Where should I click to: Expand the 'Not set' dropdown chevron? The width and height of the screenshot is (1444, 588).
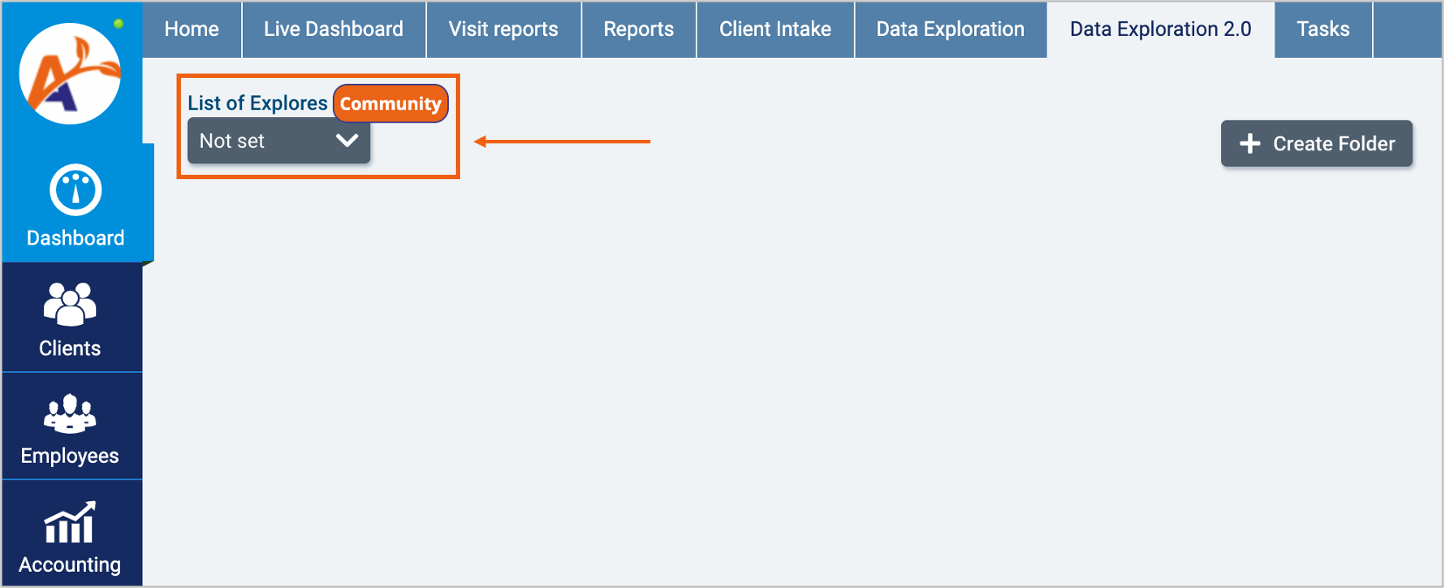pos(347,141)
